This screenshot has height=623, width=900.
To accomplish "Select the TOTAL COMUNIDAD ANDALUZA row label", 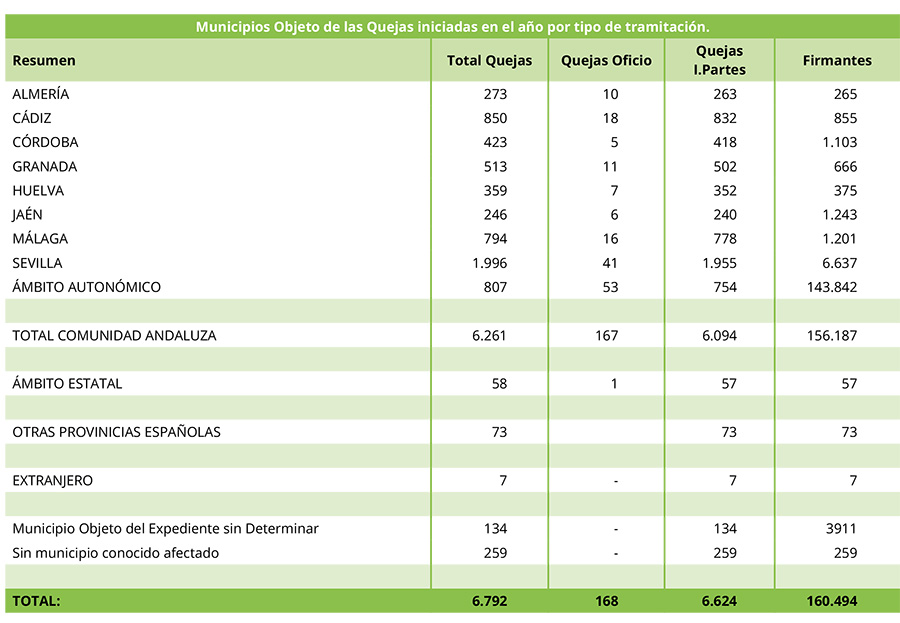I will coord(114,336).
